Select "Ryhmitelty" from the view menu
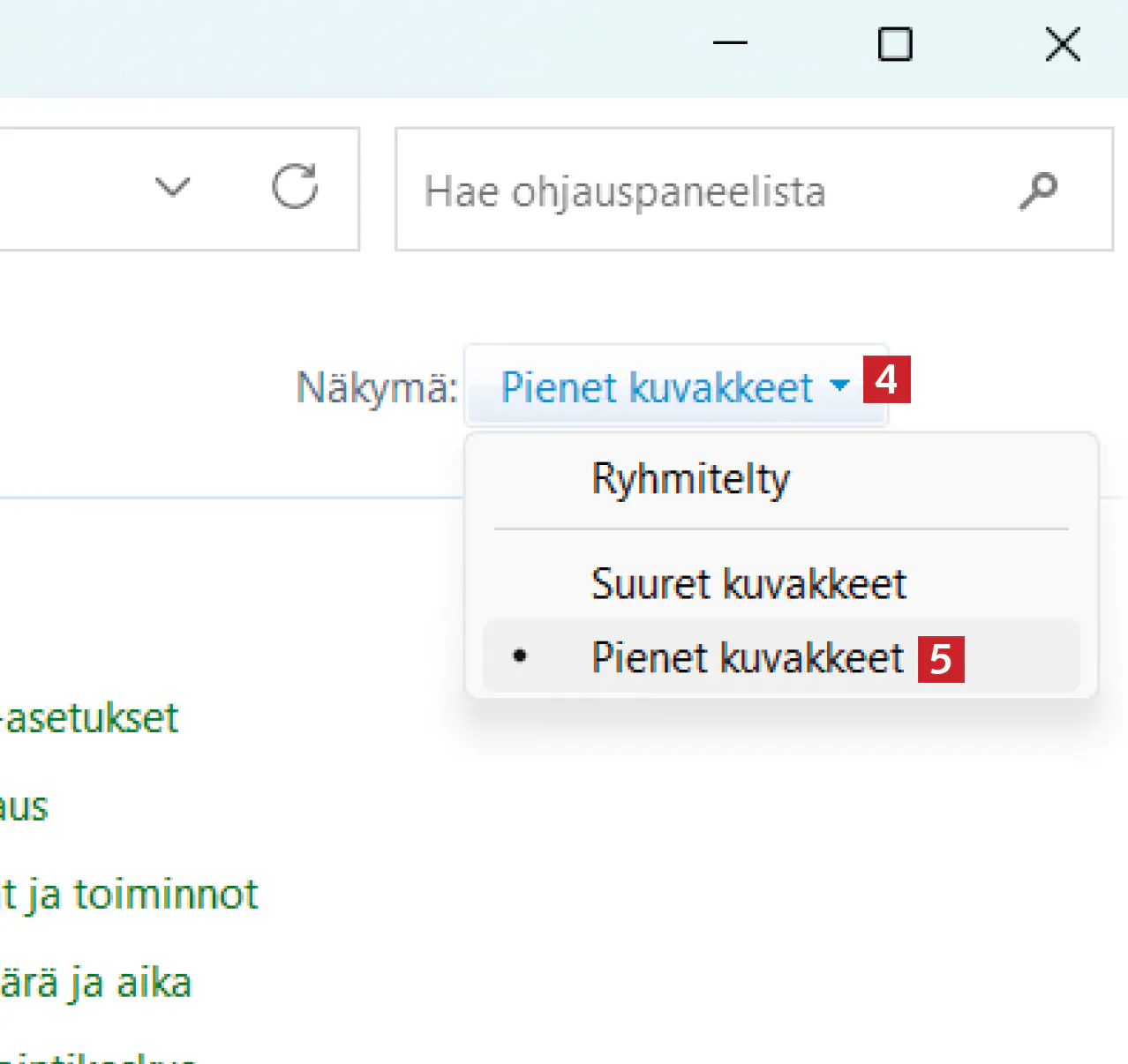Viewport: 1128px width, 1064px height. [690, 480]
